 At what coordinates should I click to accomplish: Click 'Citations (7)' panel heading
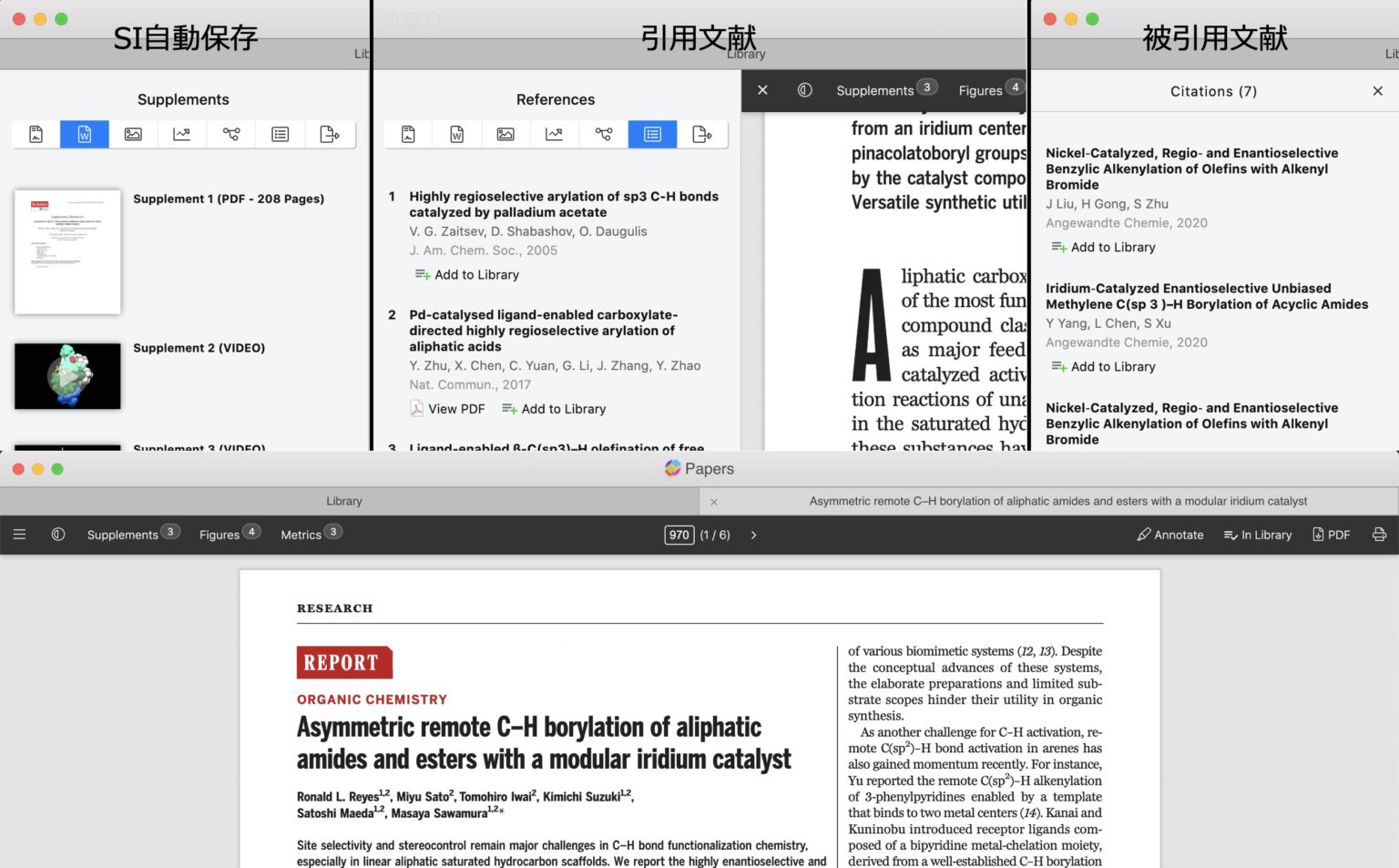[1213, 91]
